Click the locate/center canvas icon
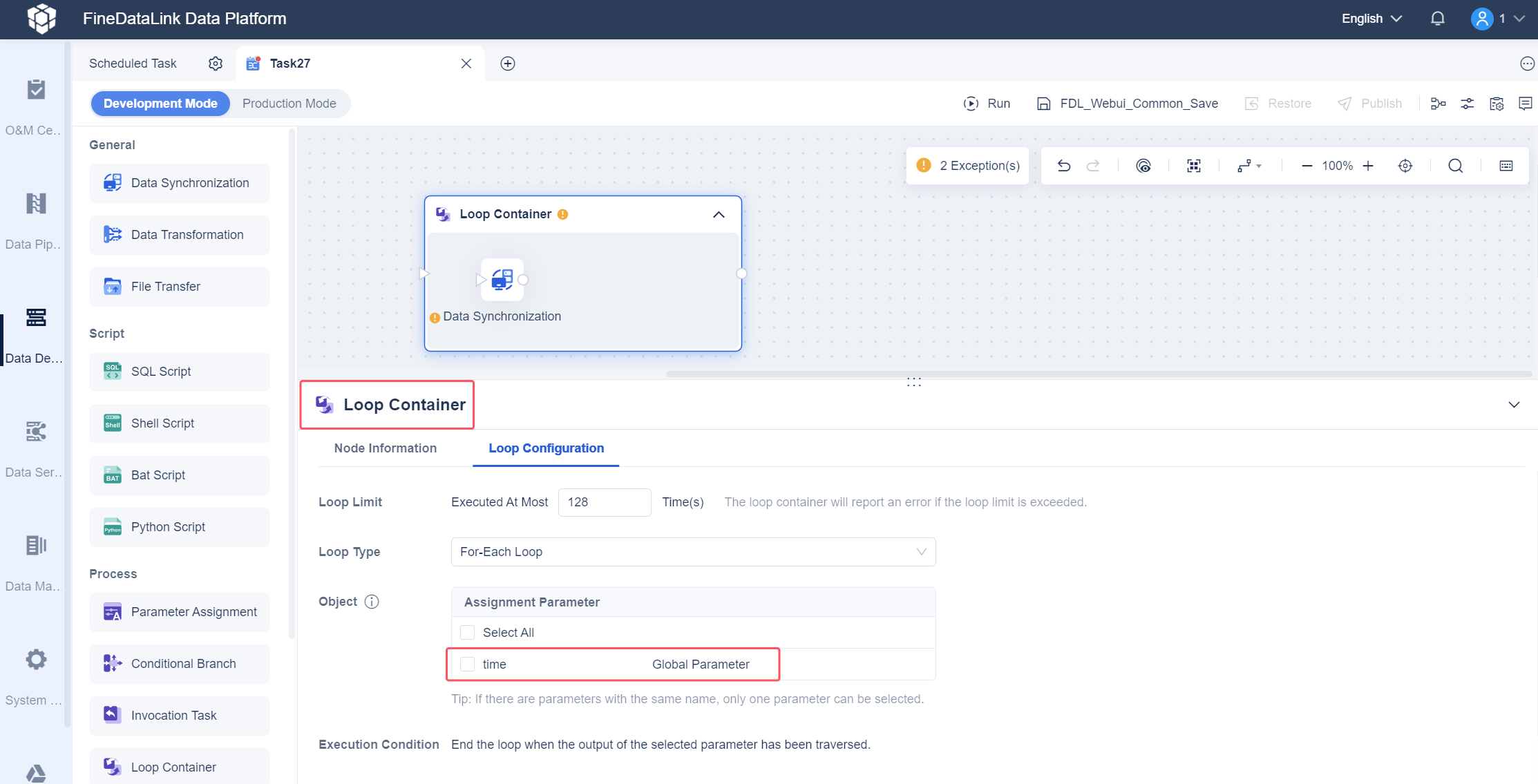1538x784 pixels. 1405,166
